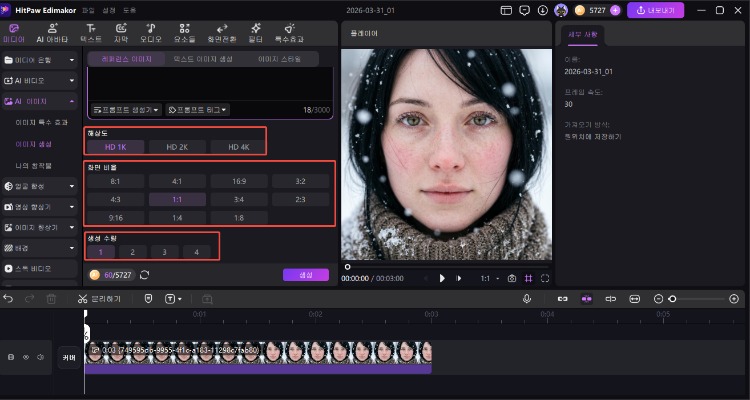
Task: Take a snapshot with the camera icon
Action: tap(512, 278)
